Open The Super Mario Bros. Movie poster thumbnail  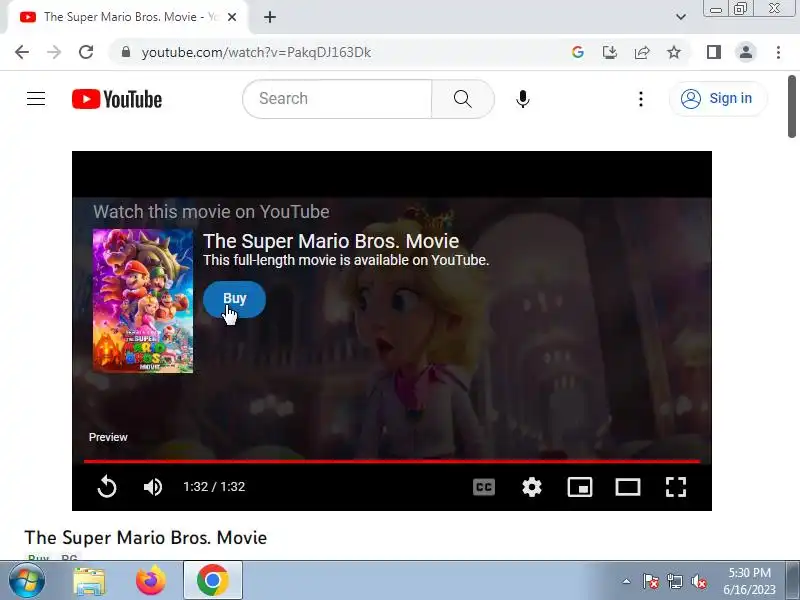click(143, 301)
